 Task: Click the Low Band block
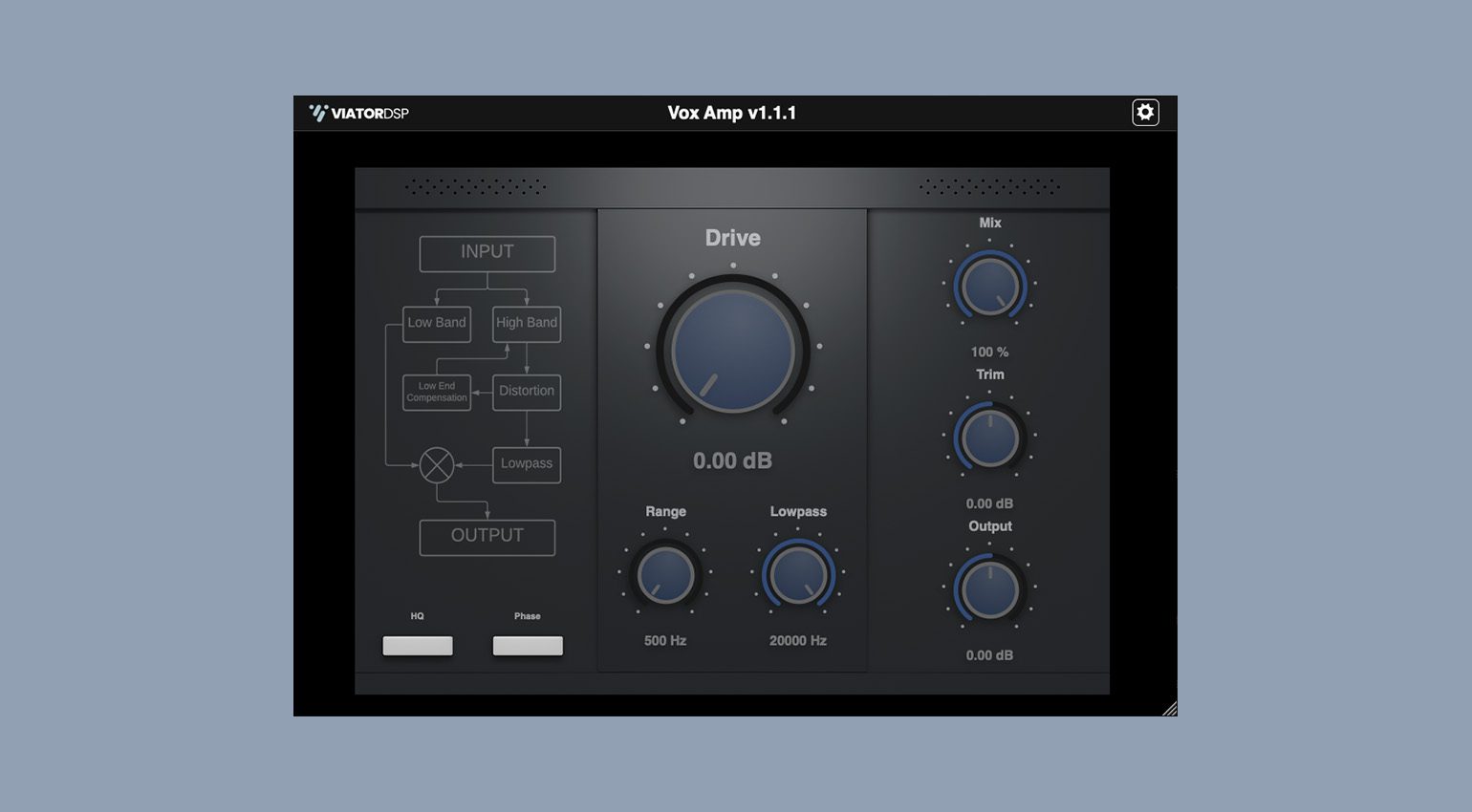click(x=437, y=324)
